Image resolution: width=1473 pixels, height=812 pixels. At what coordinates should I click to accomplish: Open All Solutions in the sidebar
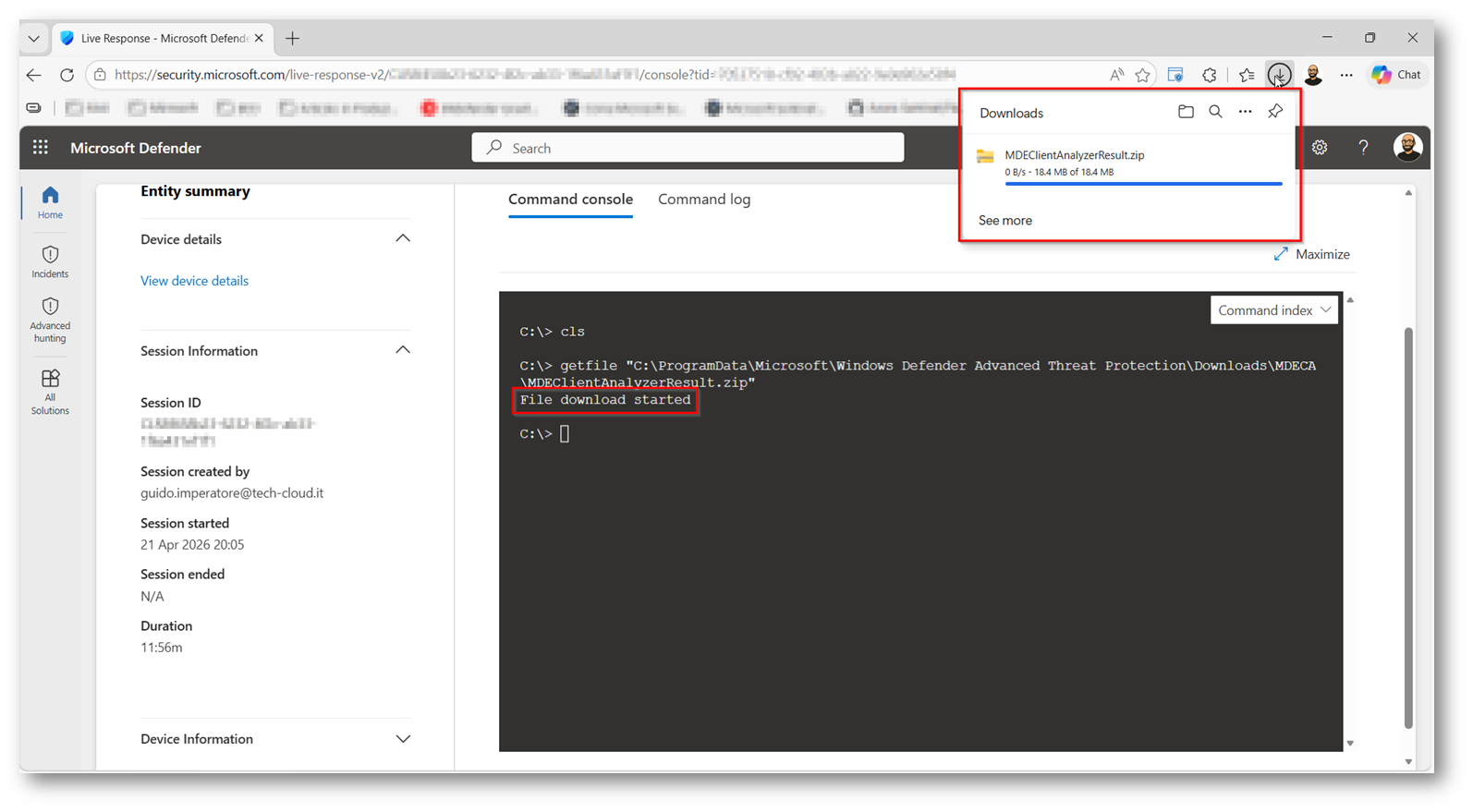pos(50,392)
